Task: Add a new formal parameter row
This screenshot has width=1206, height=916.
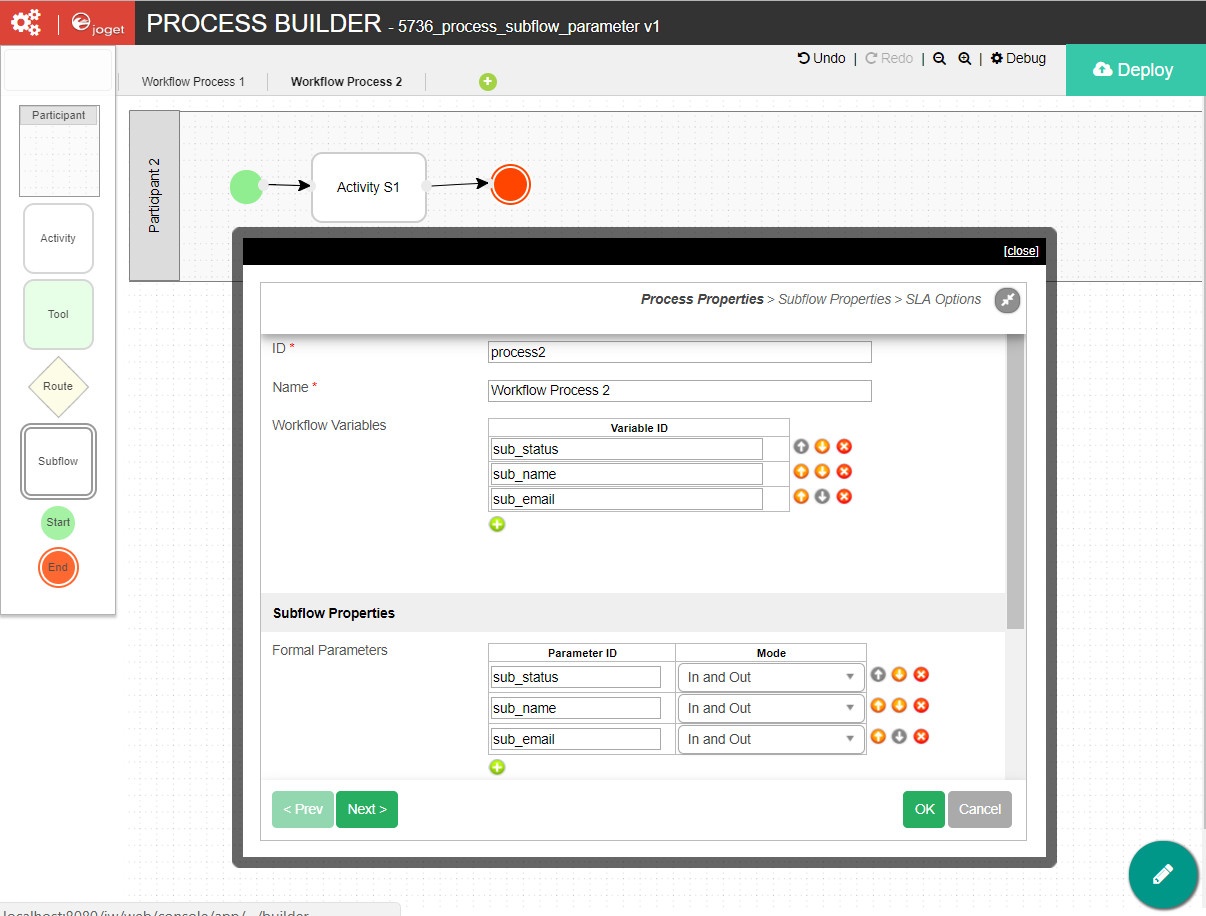Action: (x=497, y=767)
